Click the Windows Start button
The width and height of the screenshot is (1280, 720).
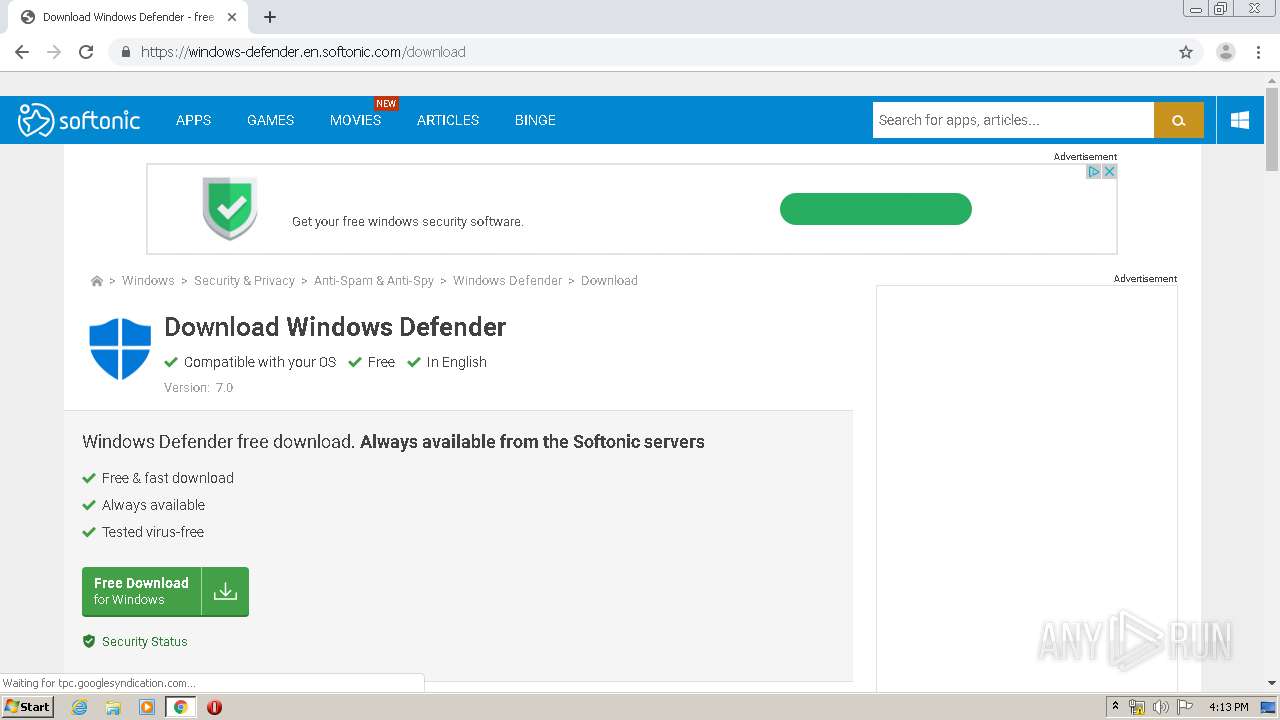pyautogui.click(x=27, y=706)
